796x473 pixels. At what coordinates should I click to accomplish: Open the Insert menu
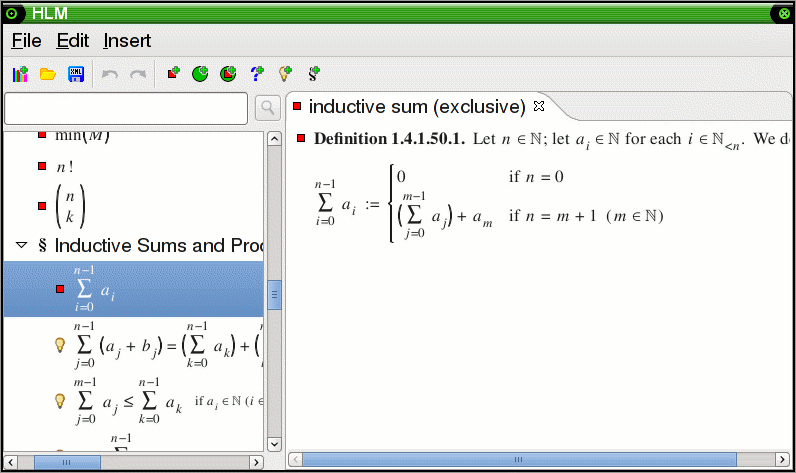[127, 41]
